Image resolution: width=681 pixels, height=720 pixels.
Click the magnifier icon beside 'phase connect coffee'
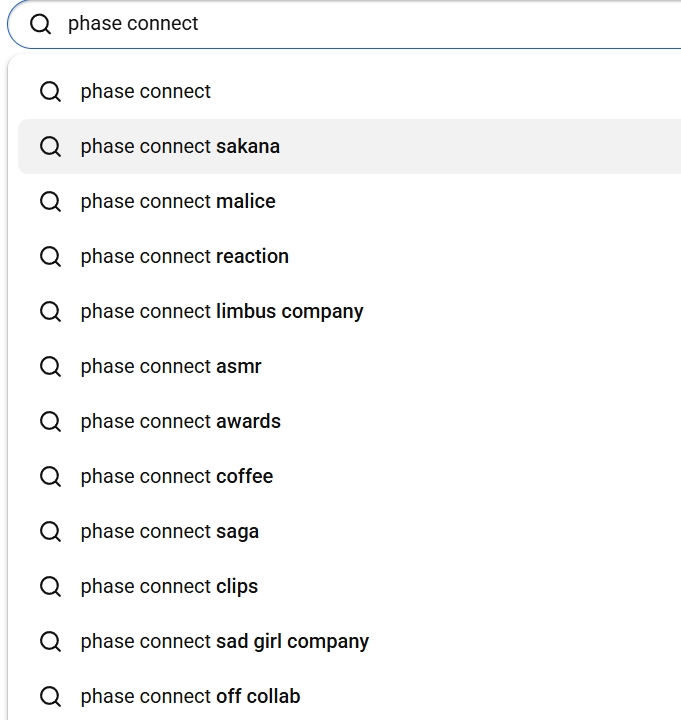pos(50,477)
